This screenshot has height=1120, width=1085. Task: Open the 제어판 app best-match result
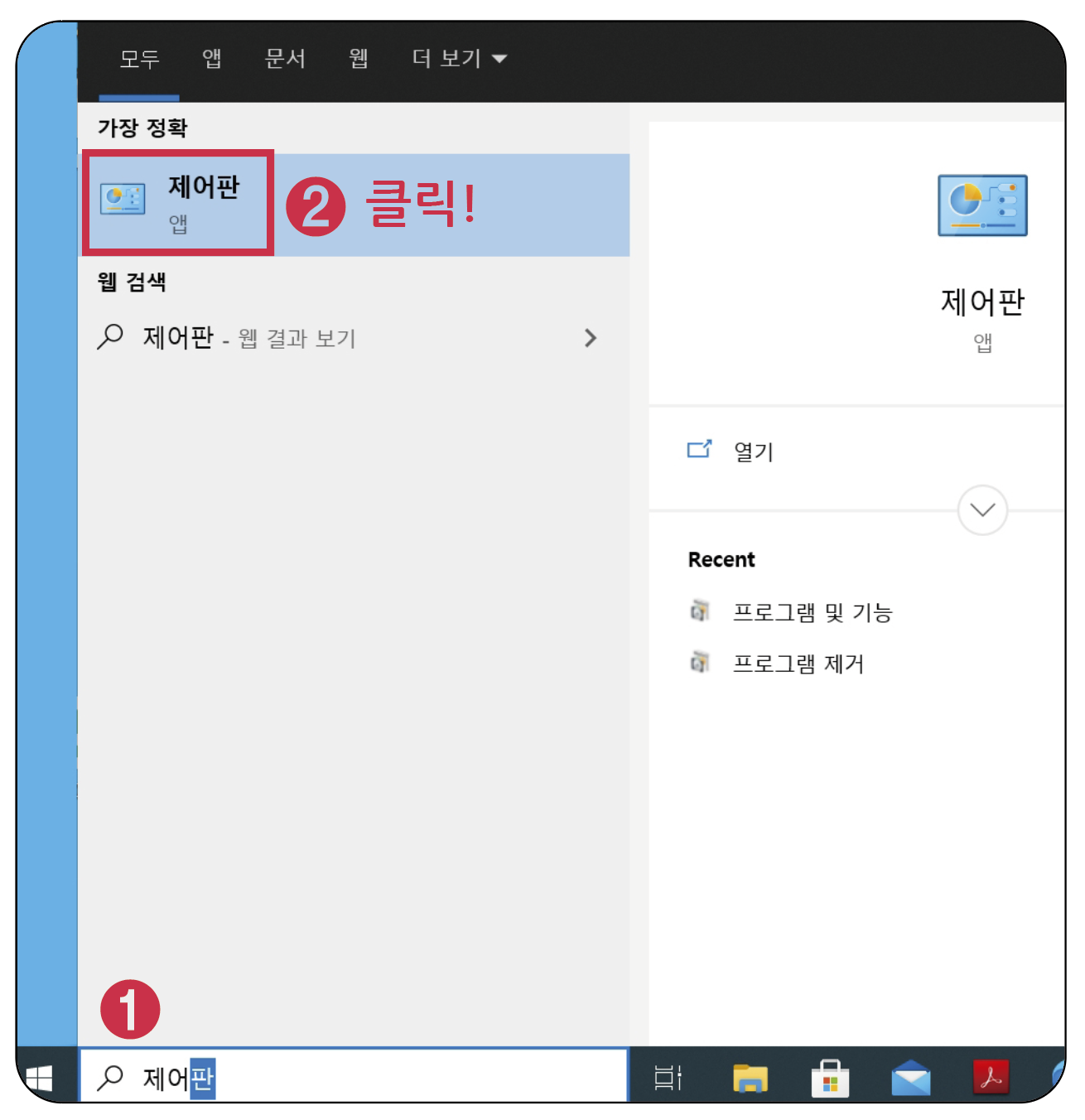[x=354, y=204]
